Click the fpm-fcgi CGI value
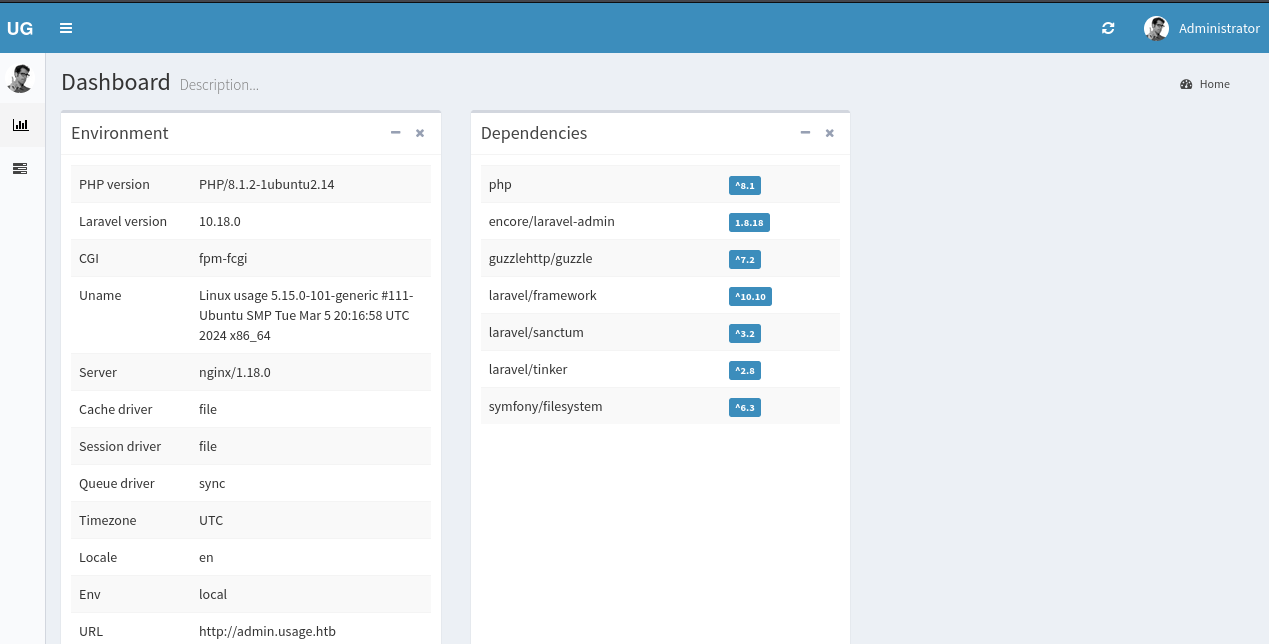The width and height of the screenshot is (1269, 644). pos(223,258)
